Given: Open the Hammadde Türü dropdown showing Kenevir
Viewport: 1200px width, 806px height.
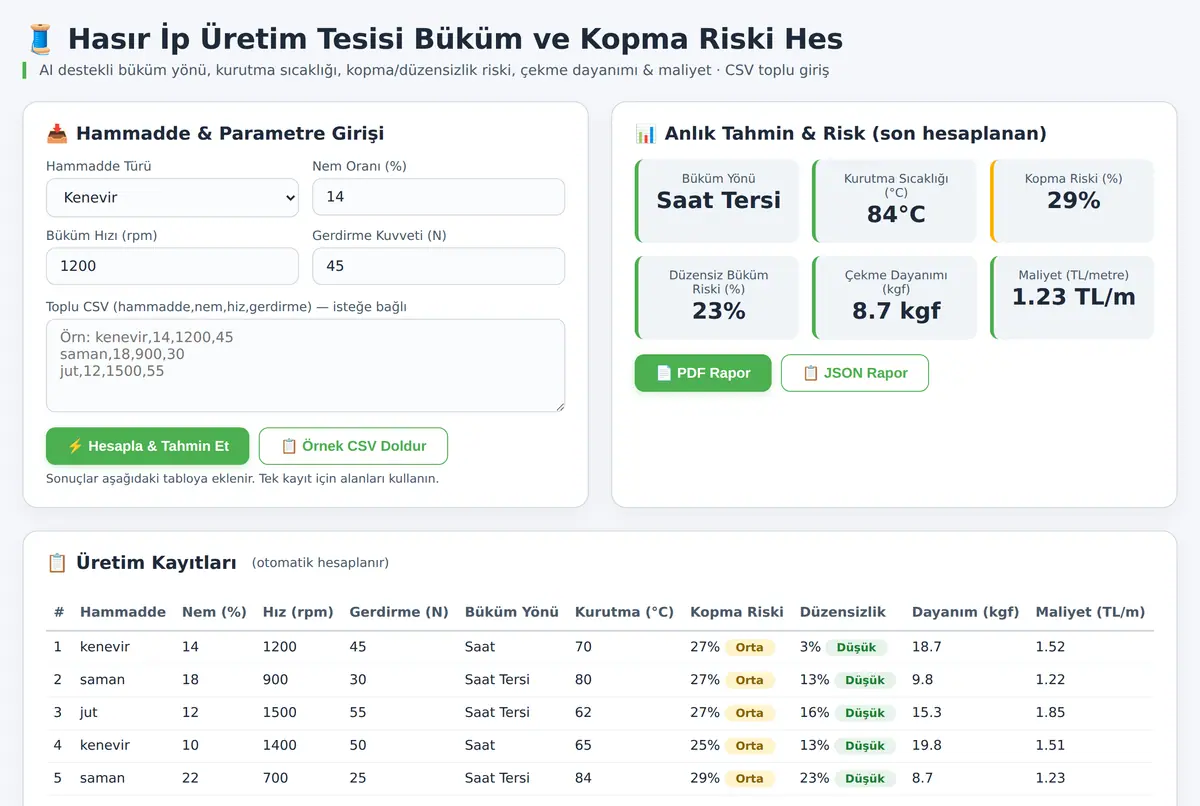Looking at the screenshot, I should (x=172, y=197).
